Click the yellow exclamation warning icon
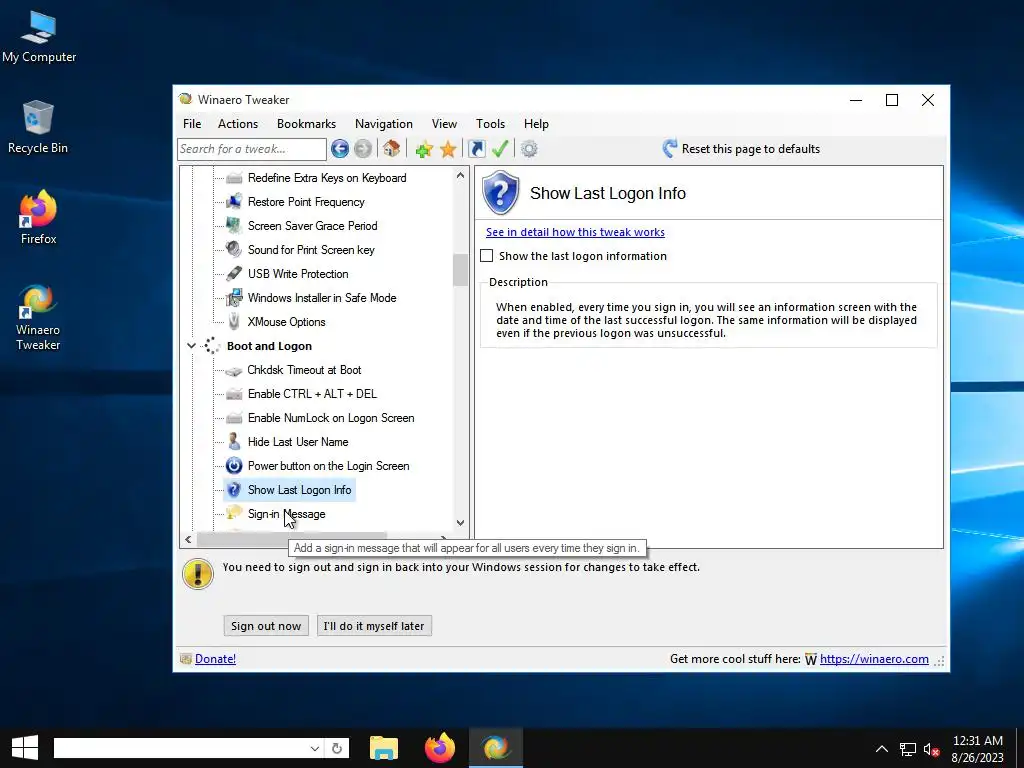This screenshot has height=768, width=1024. 197,574
